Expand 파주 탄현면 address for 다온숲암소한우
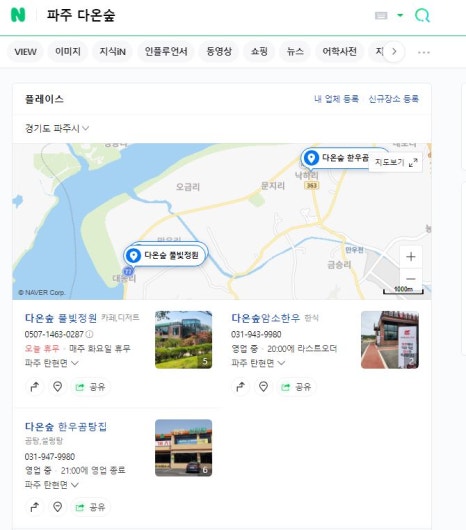 point(258,363)
